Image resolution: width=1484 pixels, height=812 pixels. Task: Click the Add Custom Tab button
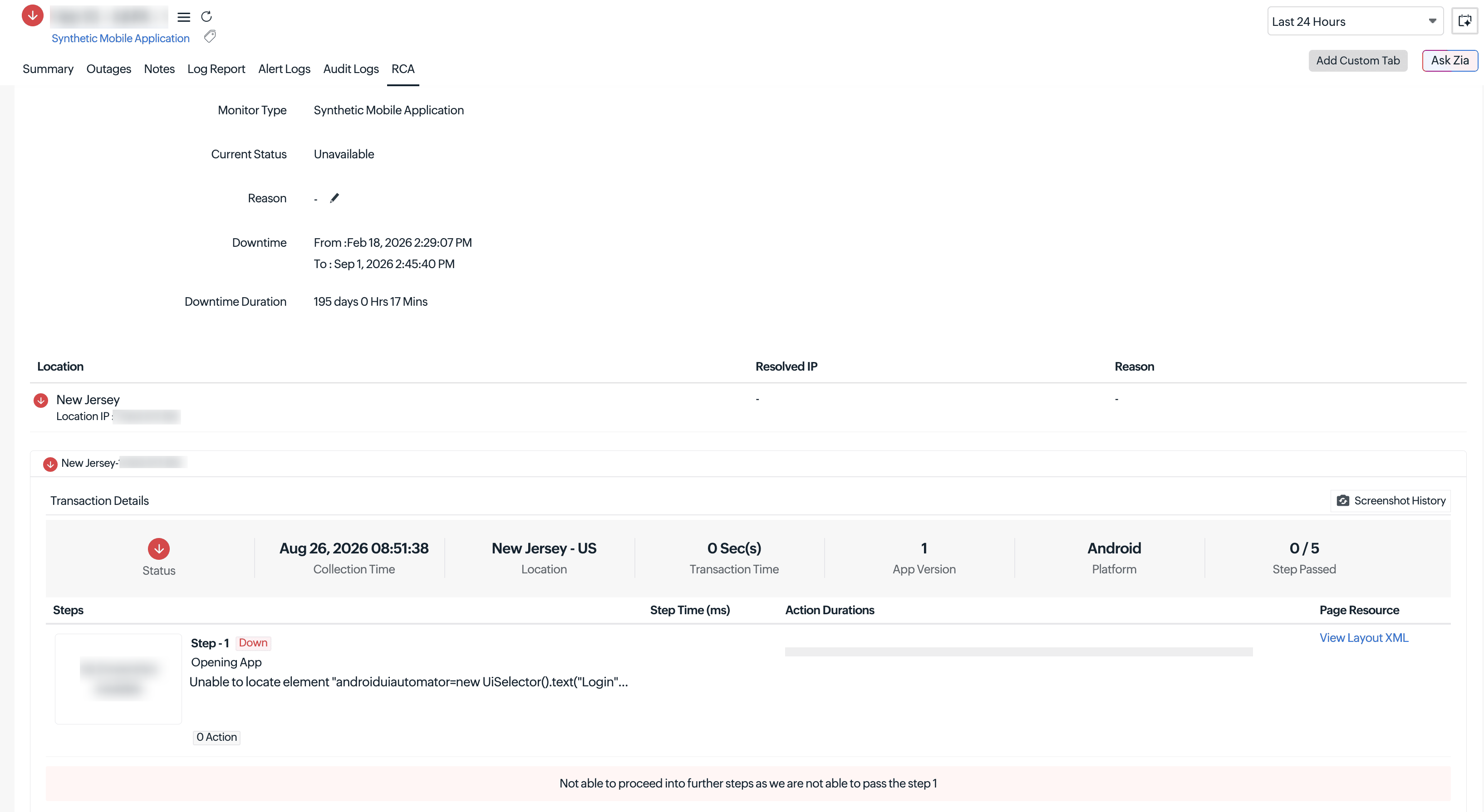click(x=1358, y=60)
